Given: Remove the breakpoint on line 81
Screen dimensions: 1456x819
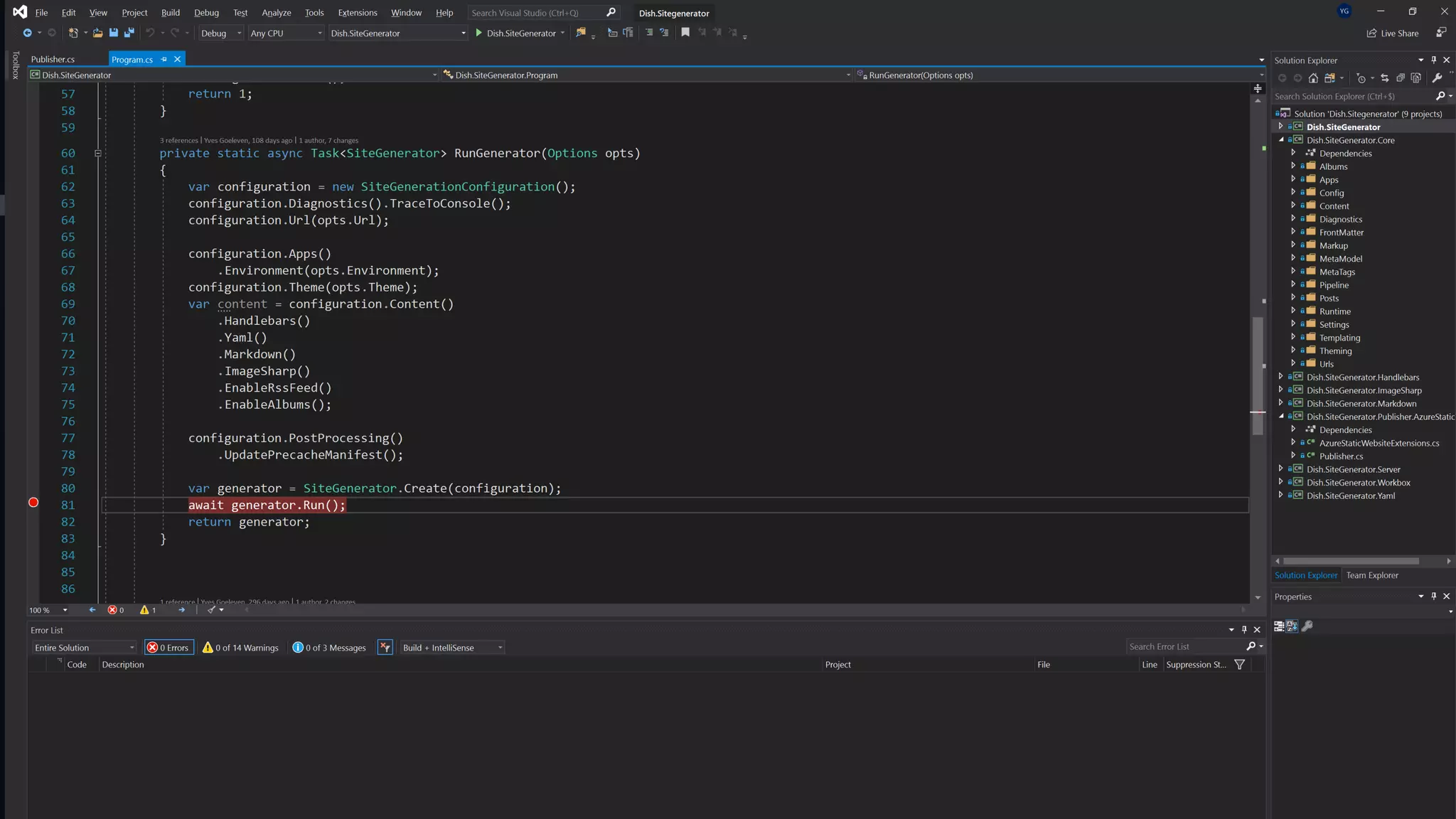Looking at the screenshot, I should pyautogui.click(x=33, y=503).
